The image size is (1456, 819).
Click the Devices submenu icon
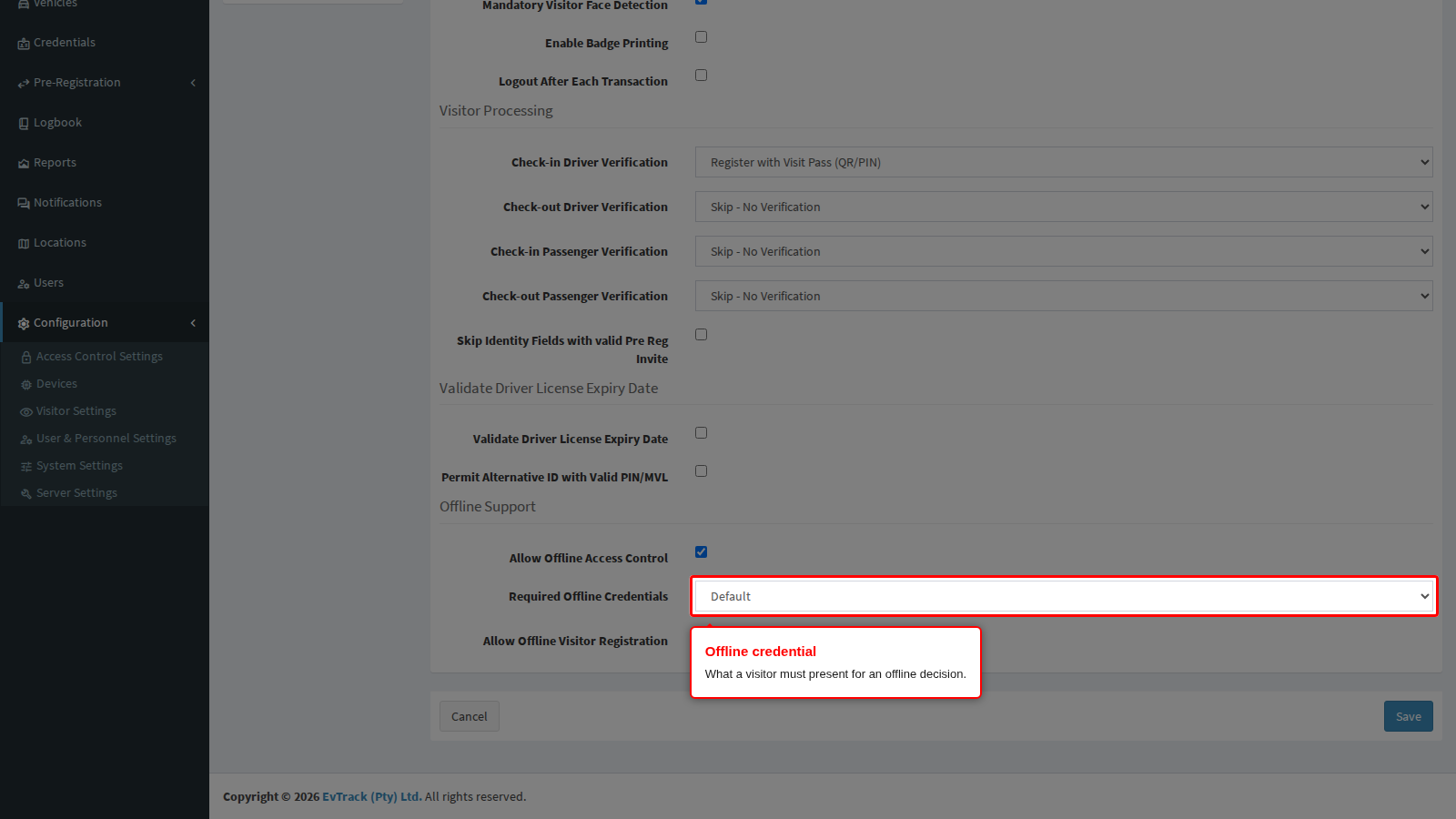click(26, 385)
